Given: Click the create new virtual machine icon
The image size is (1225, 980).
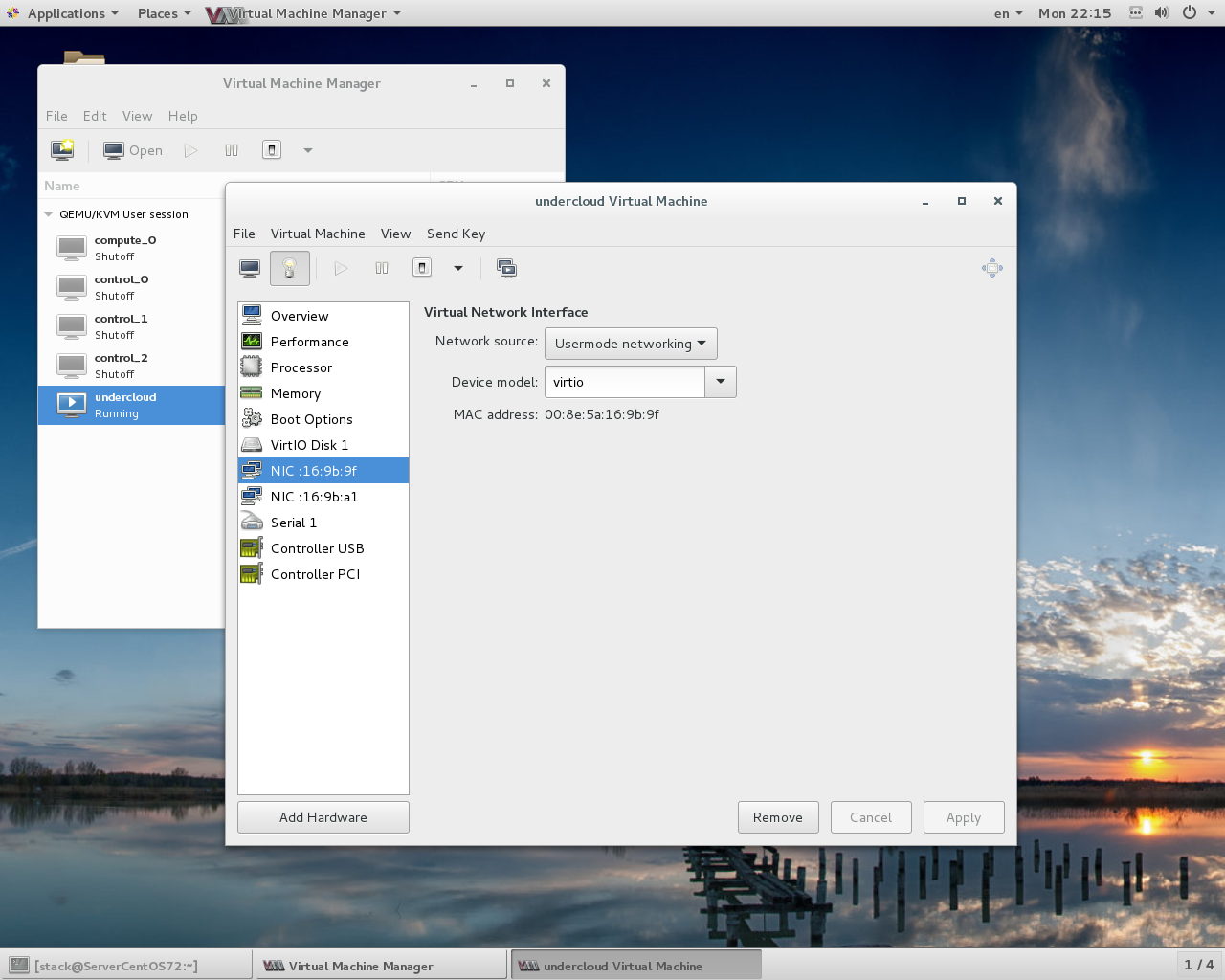Looking at the screenshot, I should [61, 149].
